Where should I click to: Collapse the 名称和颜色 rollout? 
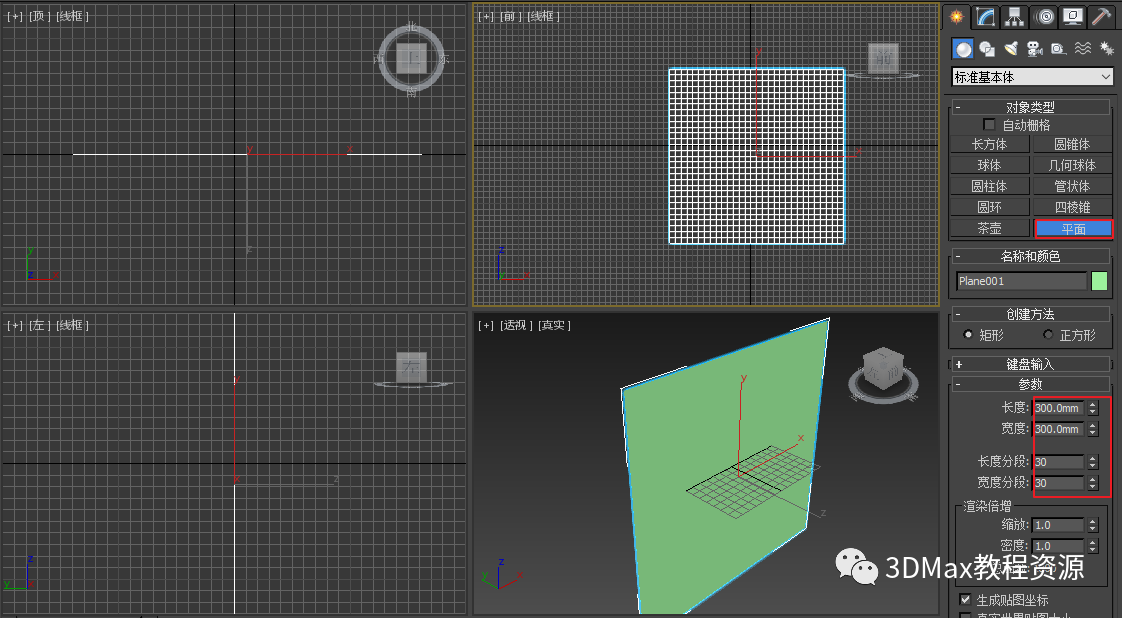(1030, 256)
